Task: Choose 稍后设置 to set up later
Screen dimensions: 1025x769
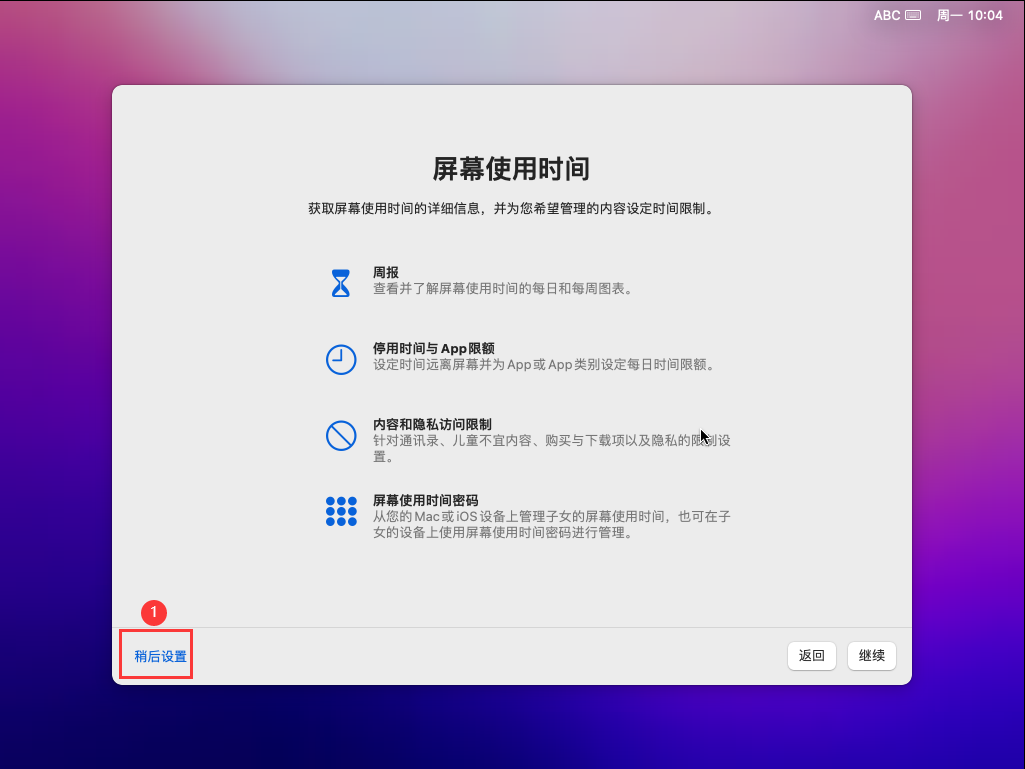Action: point(160,656)
